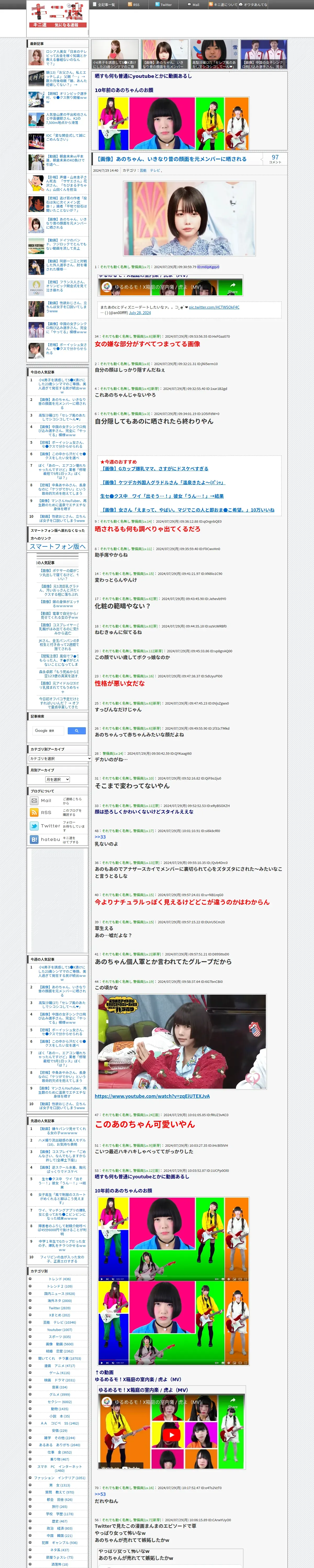Click the sidebar Mail envelope icon
The height and width of the screenshot is (1568, 314).
(x=34, y=800)
